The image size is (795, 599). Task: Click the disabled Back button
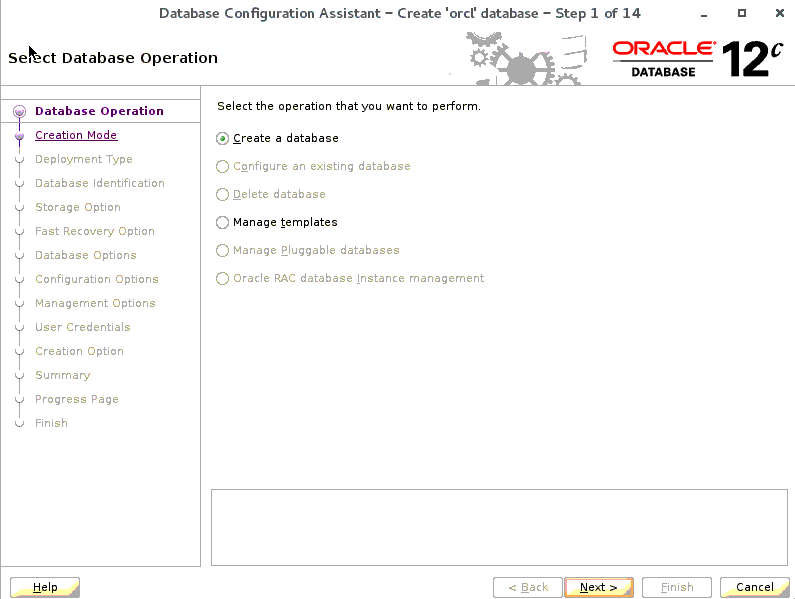coord(527,587)
